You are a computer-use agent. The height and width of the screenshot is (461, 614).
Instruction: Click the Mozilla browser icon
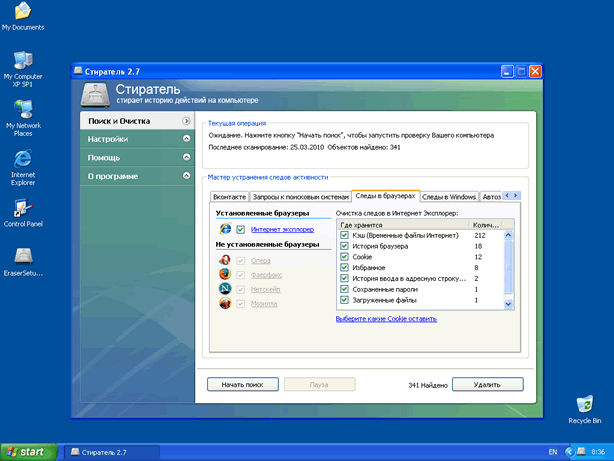224,303
